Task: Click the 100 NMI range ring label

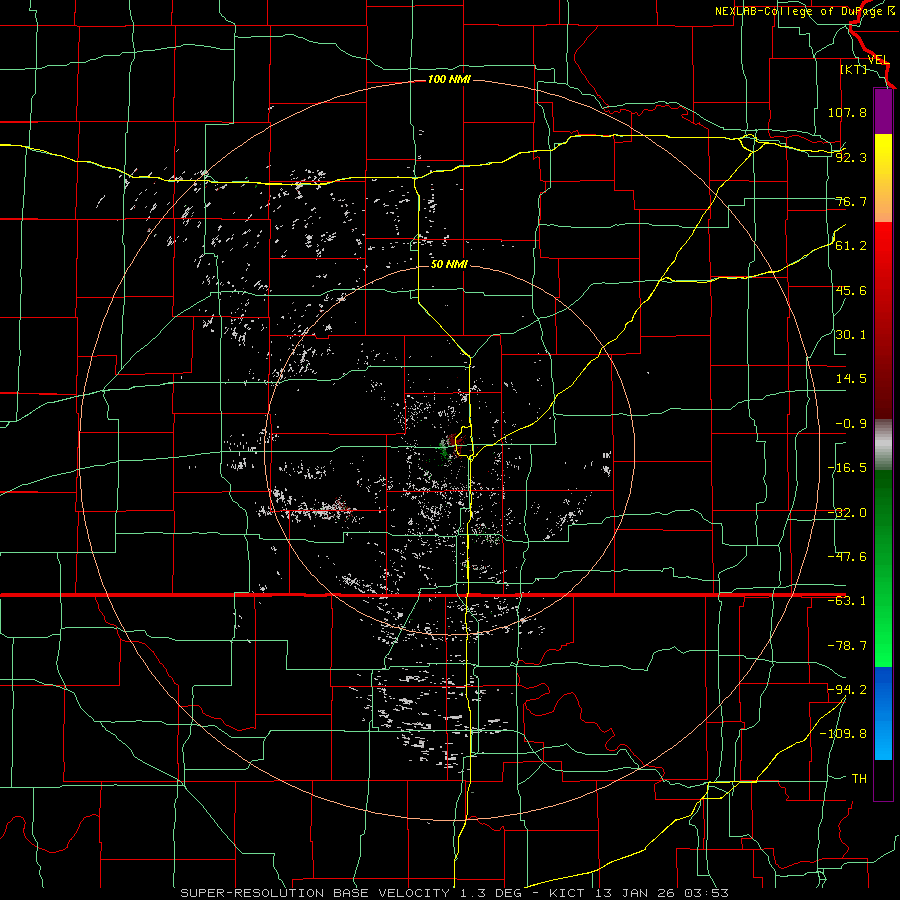Action: coord(449,79)
